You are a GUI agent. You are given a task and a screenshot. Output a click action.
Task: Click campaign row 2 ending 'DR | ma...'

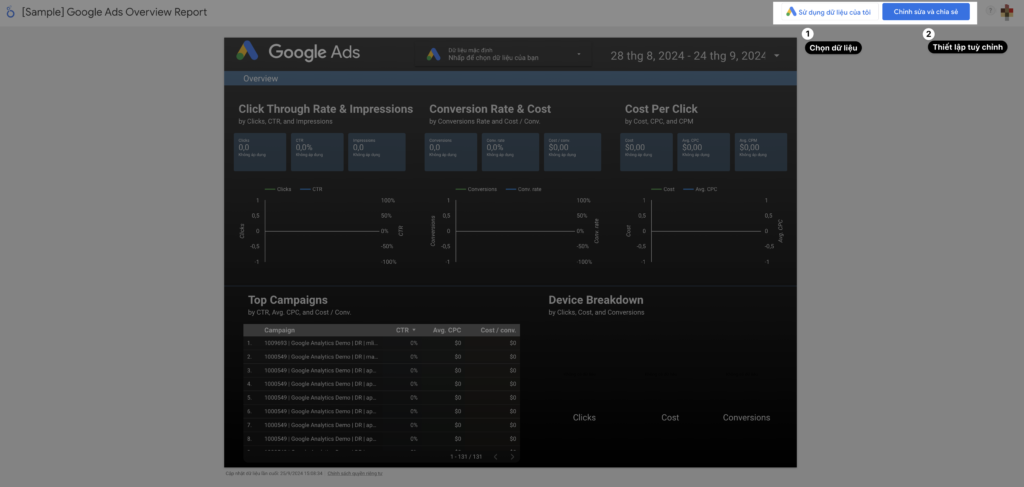(382, 356)
